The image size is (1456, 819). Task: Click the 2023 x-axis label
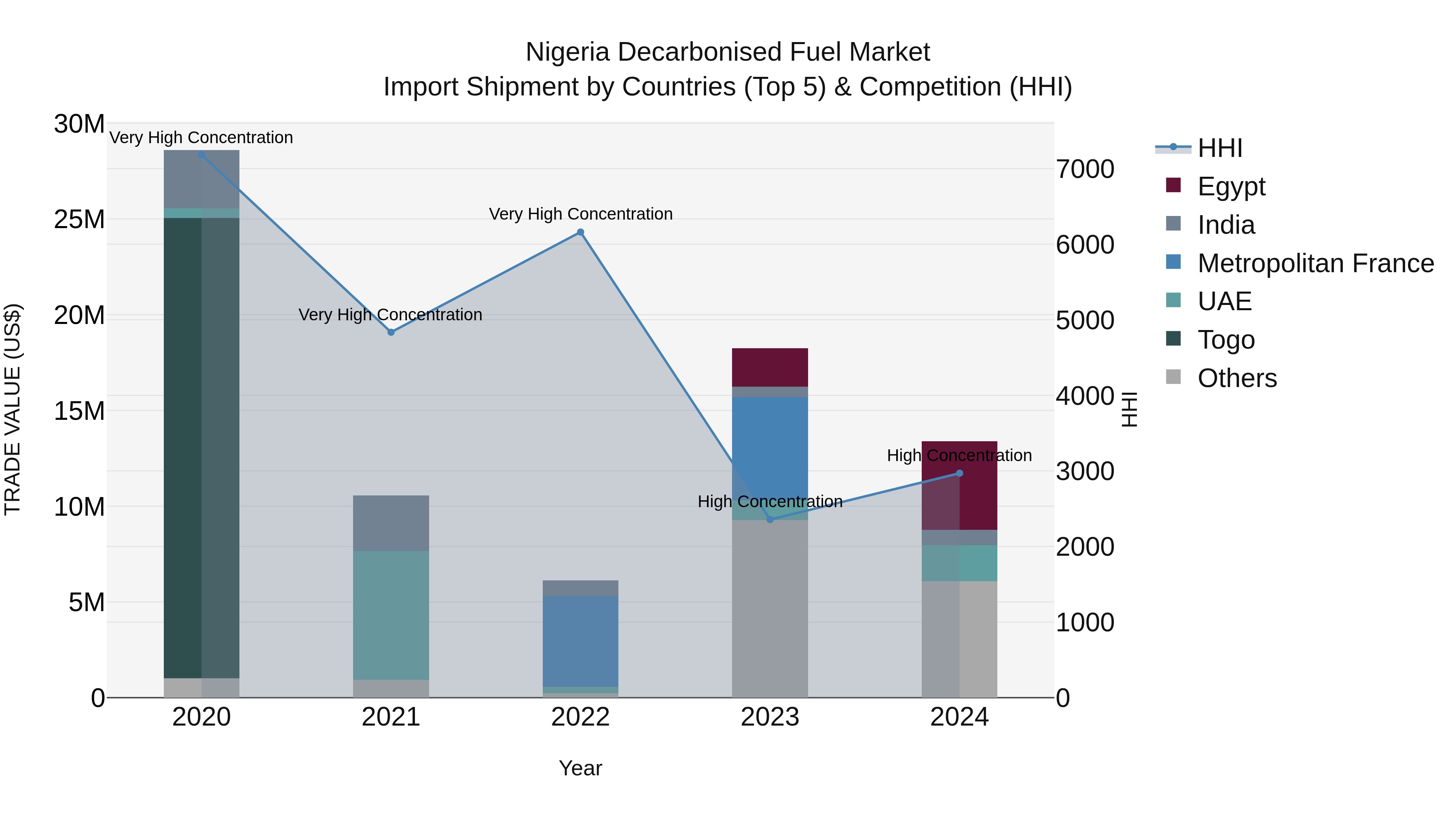770,717
